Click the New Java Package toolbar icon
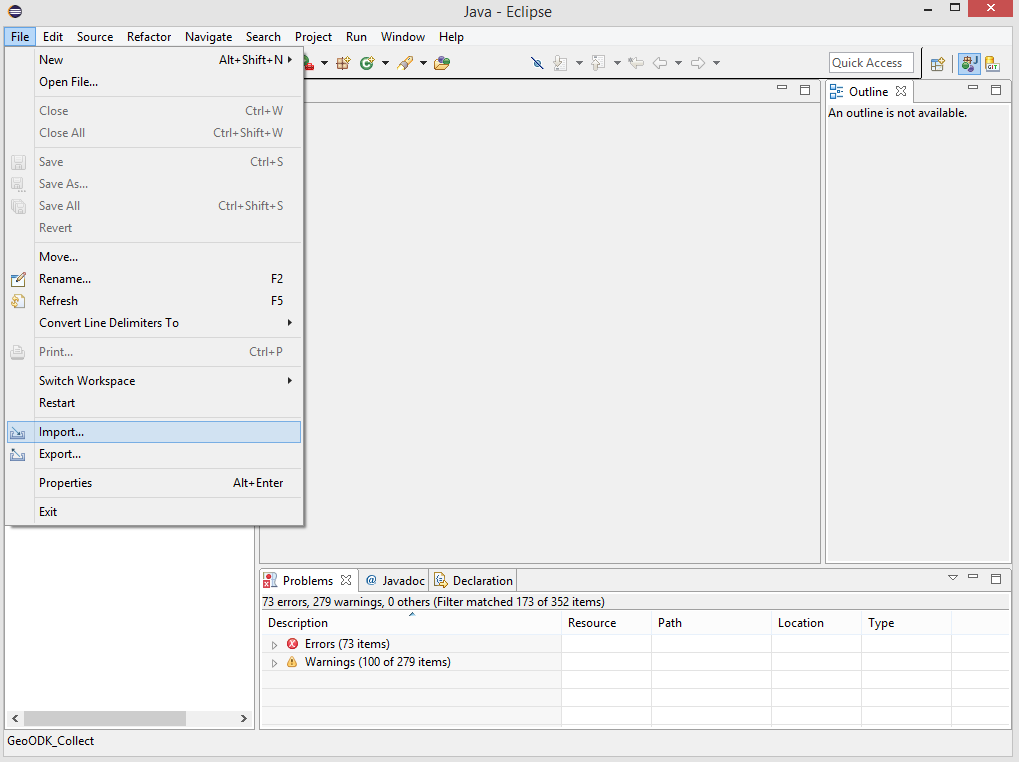Screen dimensions: 1019x762 [x=343, y=63]
